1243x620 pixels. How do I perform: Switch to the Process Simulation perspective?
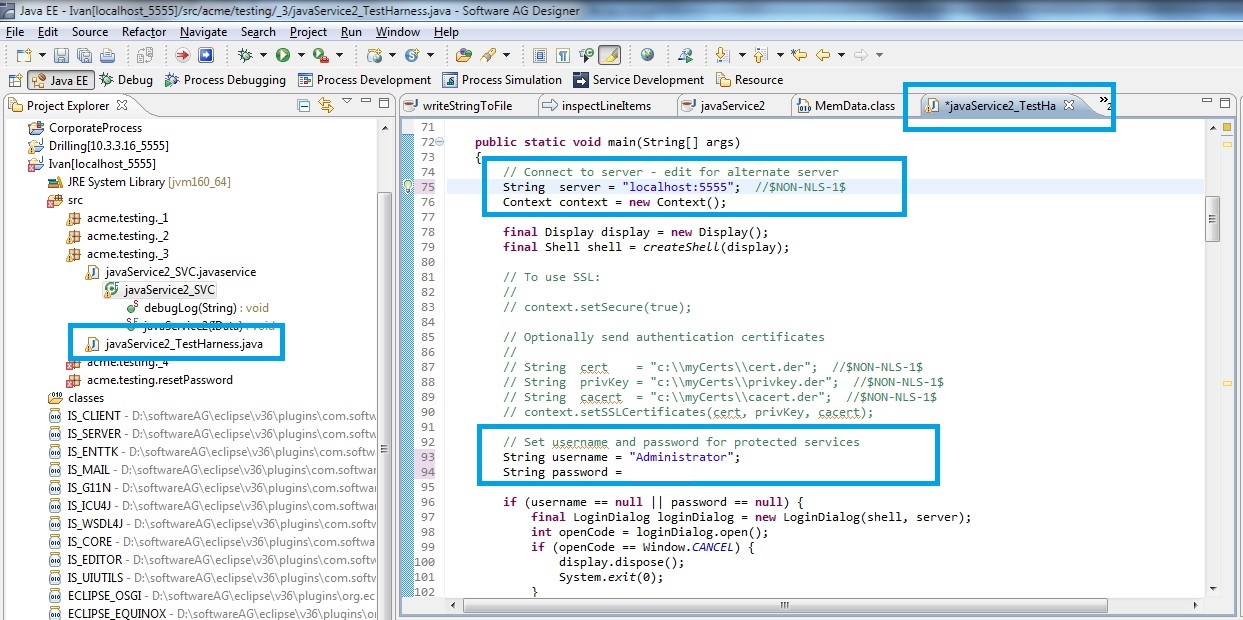502,80
